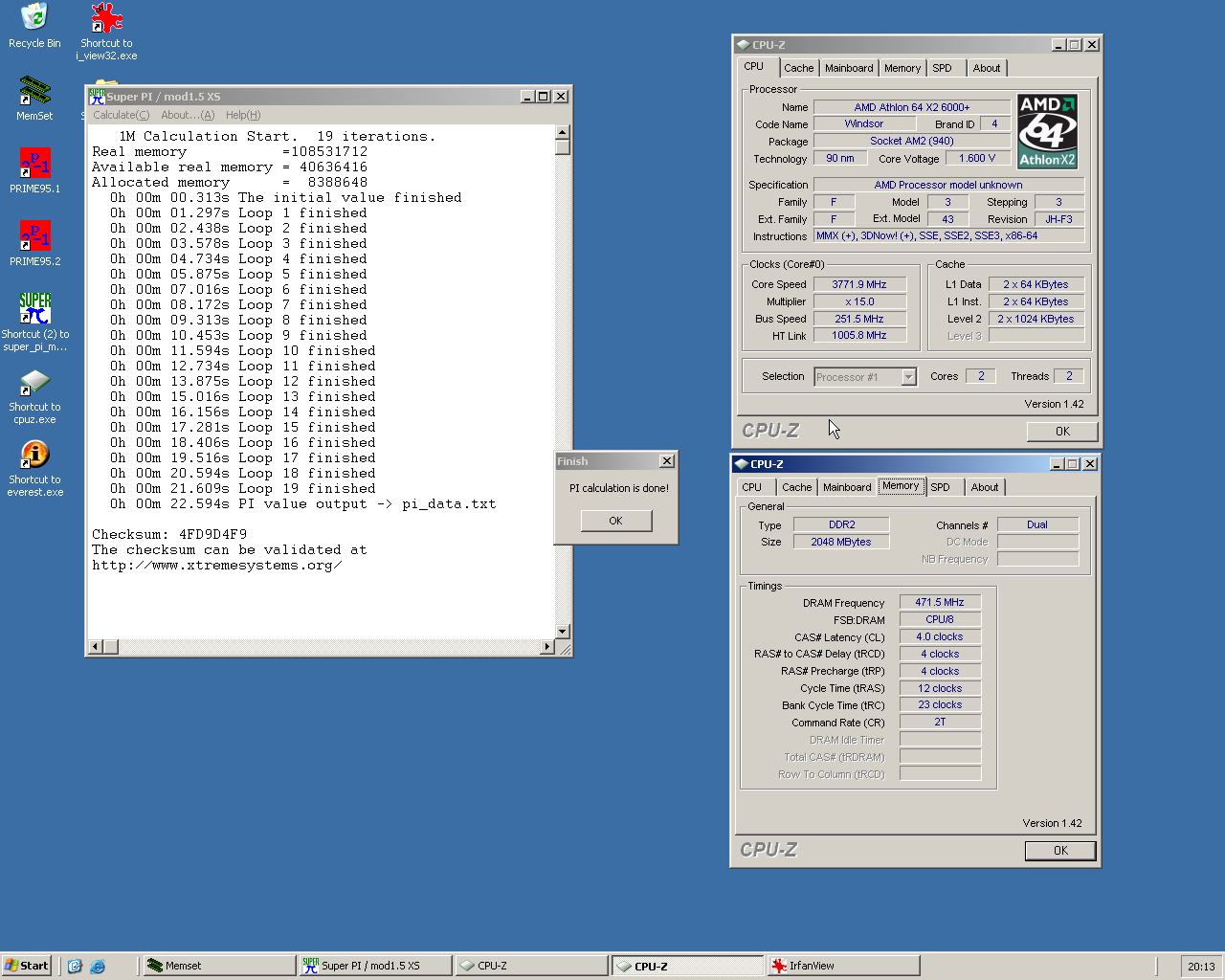
Task: Click Super PI vertical scrollbar up arrow
Action: point(563,132)
